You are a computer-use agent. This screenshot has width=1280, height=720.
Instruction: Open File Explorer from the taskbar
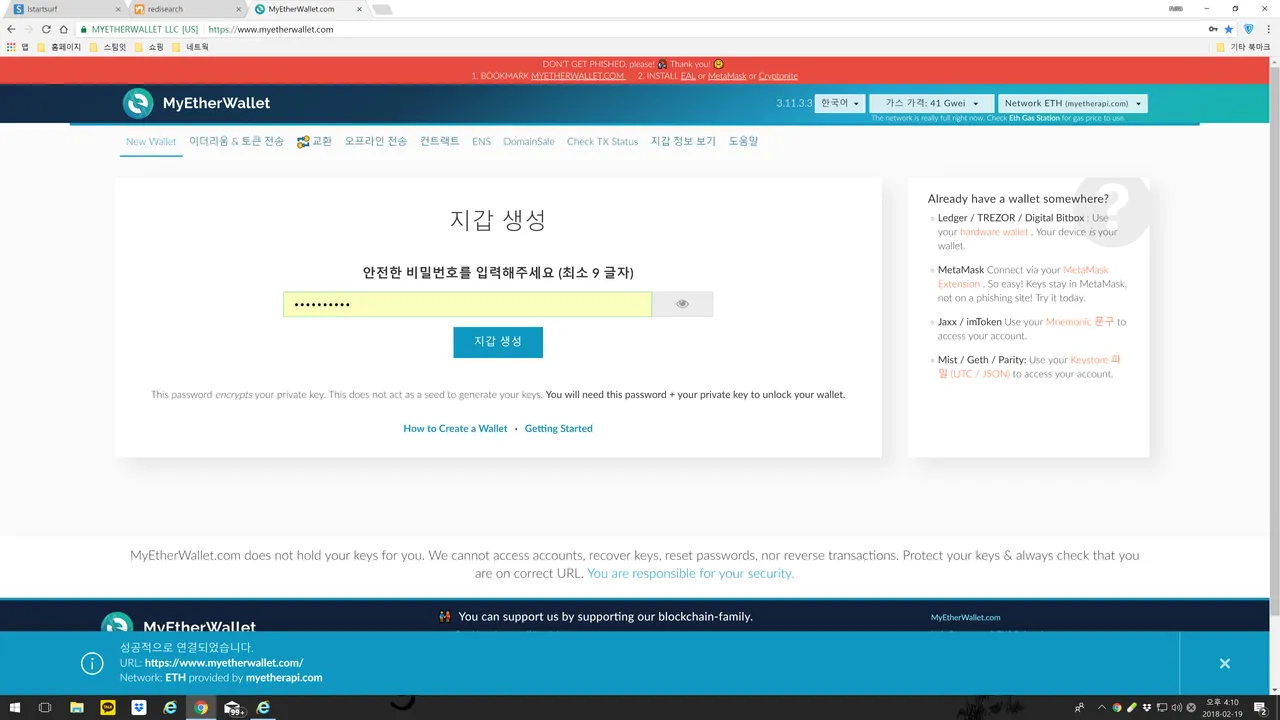[x=77, y=707]
